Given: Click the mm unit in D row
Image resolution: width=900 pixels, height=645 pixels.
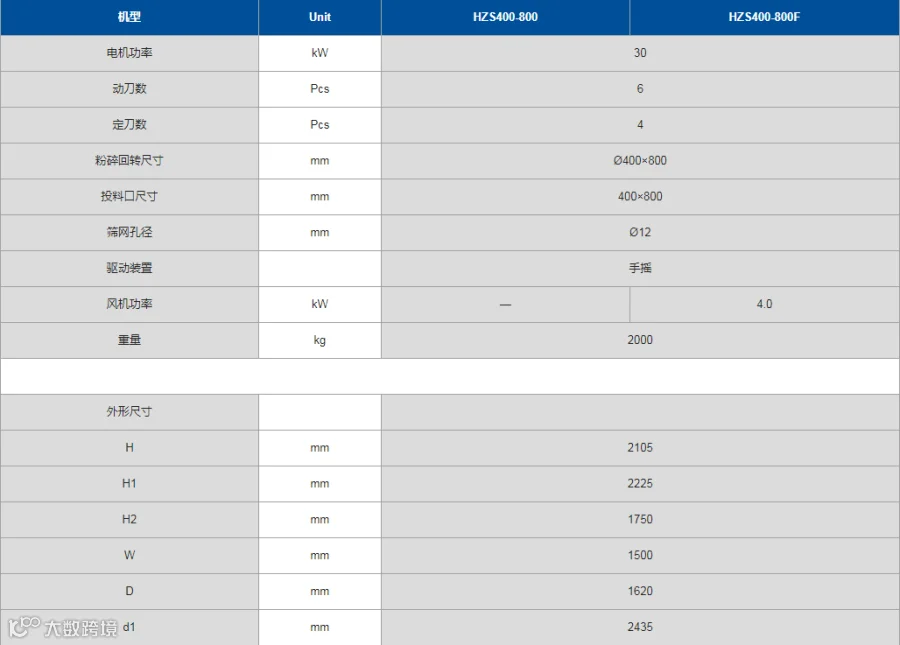Looking at the screenshot, I should pyautogui.click(x=320, y=591).
